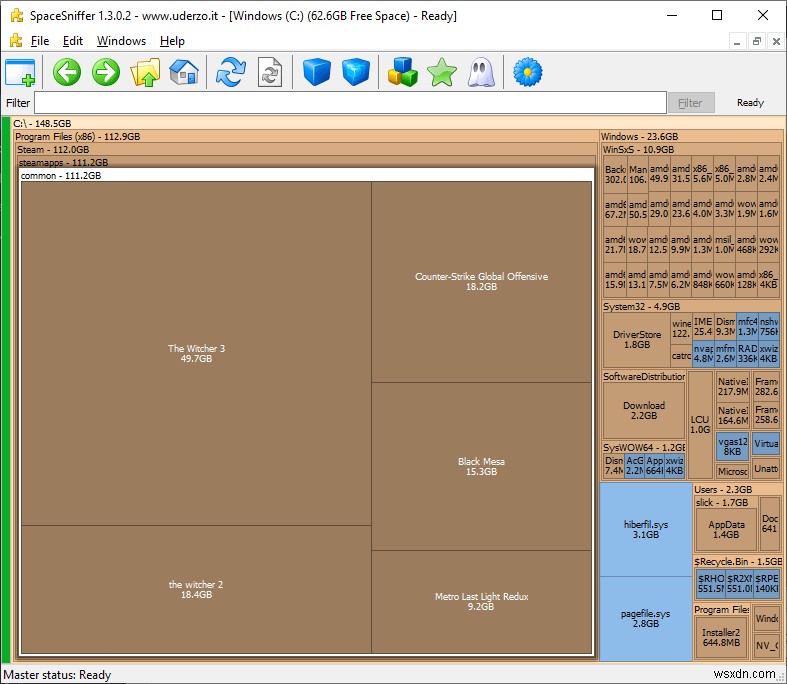Screen dimensions: 787x684
Task: Open the Windows menu
Action: pos(121,41)
